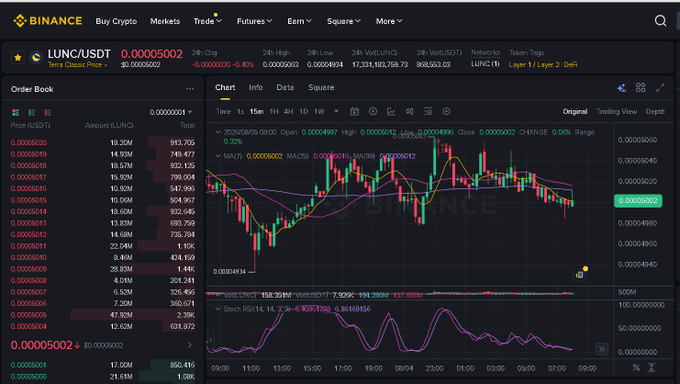
Task: Click the sparkle AI icon above chart
Action: [621, 88]
